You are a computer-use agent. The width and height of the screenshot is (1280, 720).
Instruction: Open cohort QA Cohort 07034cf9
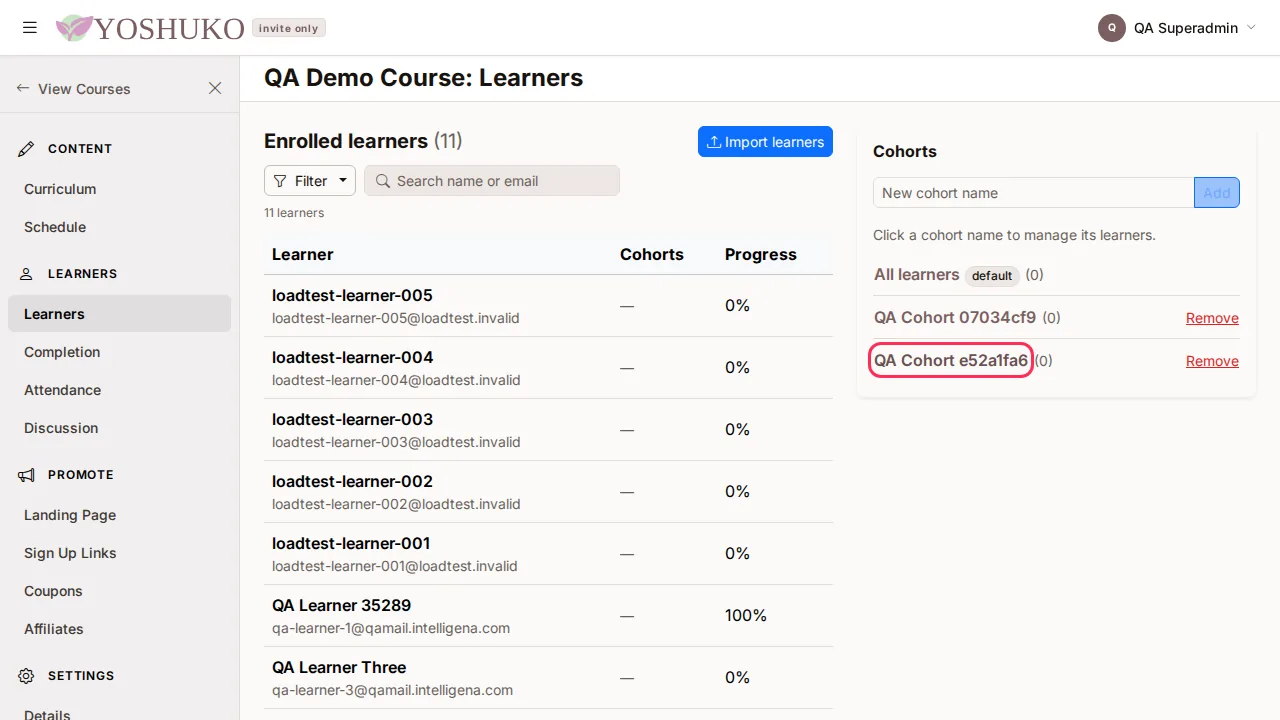coord(955,318)
